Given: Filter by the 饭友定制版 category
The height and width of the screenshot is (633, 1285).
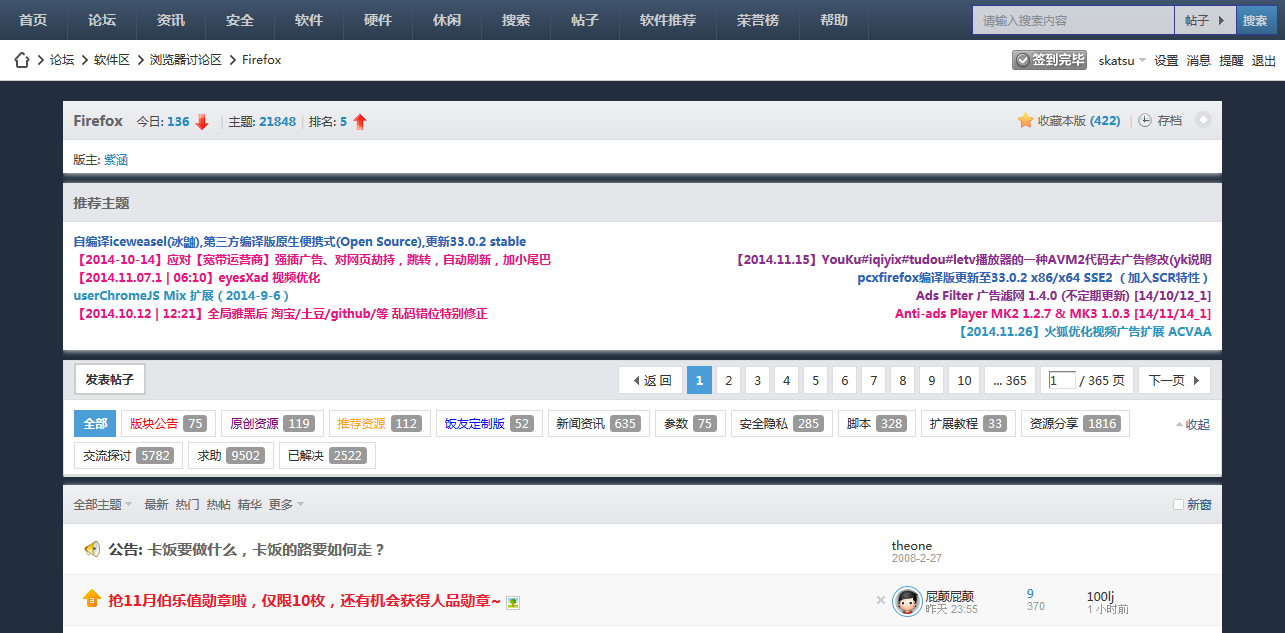Looking at the screenshot, I should (x=489, y=424).
